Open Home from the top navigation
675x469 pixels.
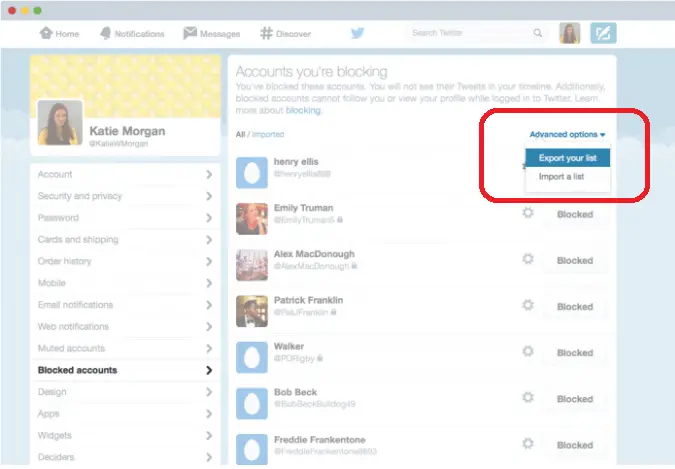tap(59, 34)
